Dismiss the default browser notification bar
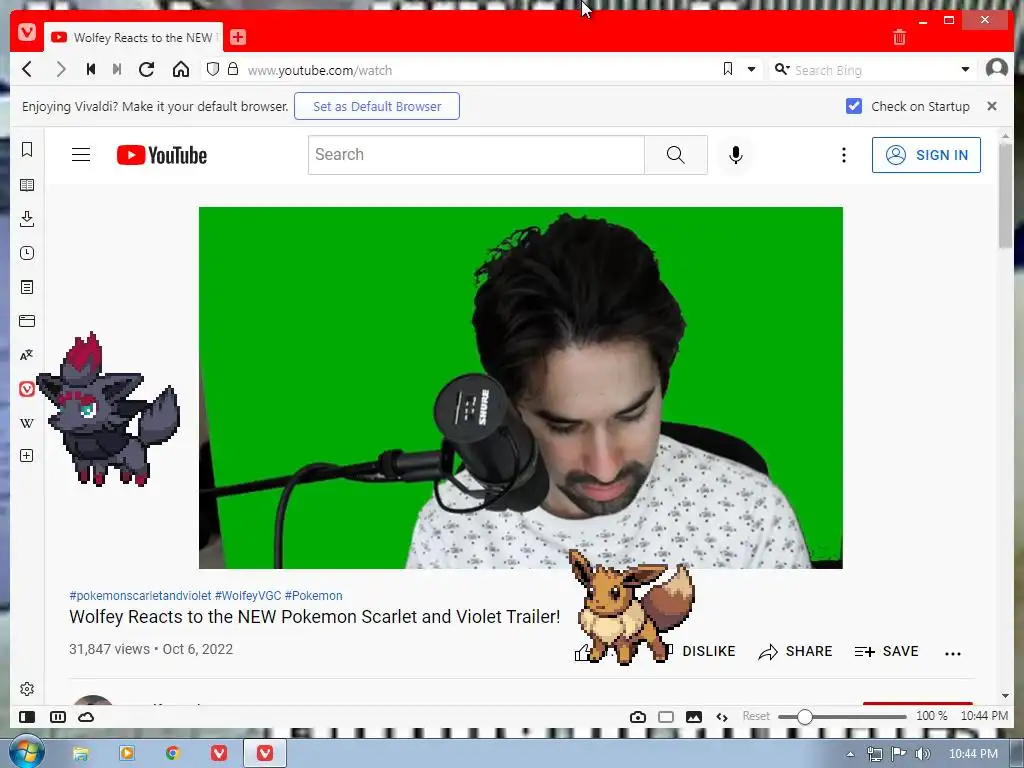 pos(992,106)
